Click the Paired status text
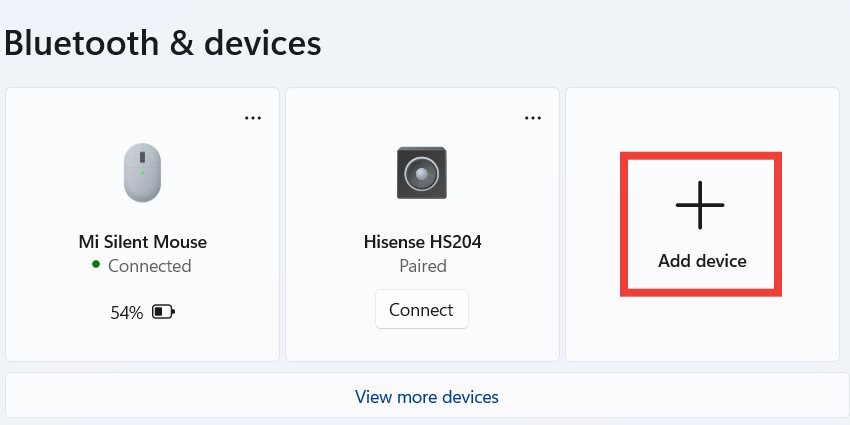Viewport: 850px width, 425px height. point(423,266)
